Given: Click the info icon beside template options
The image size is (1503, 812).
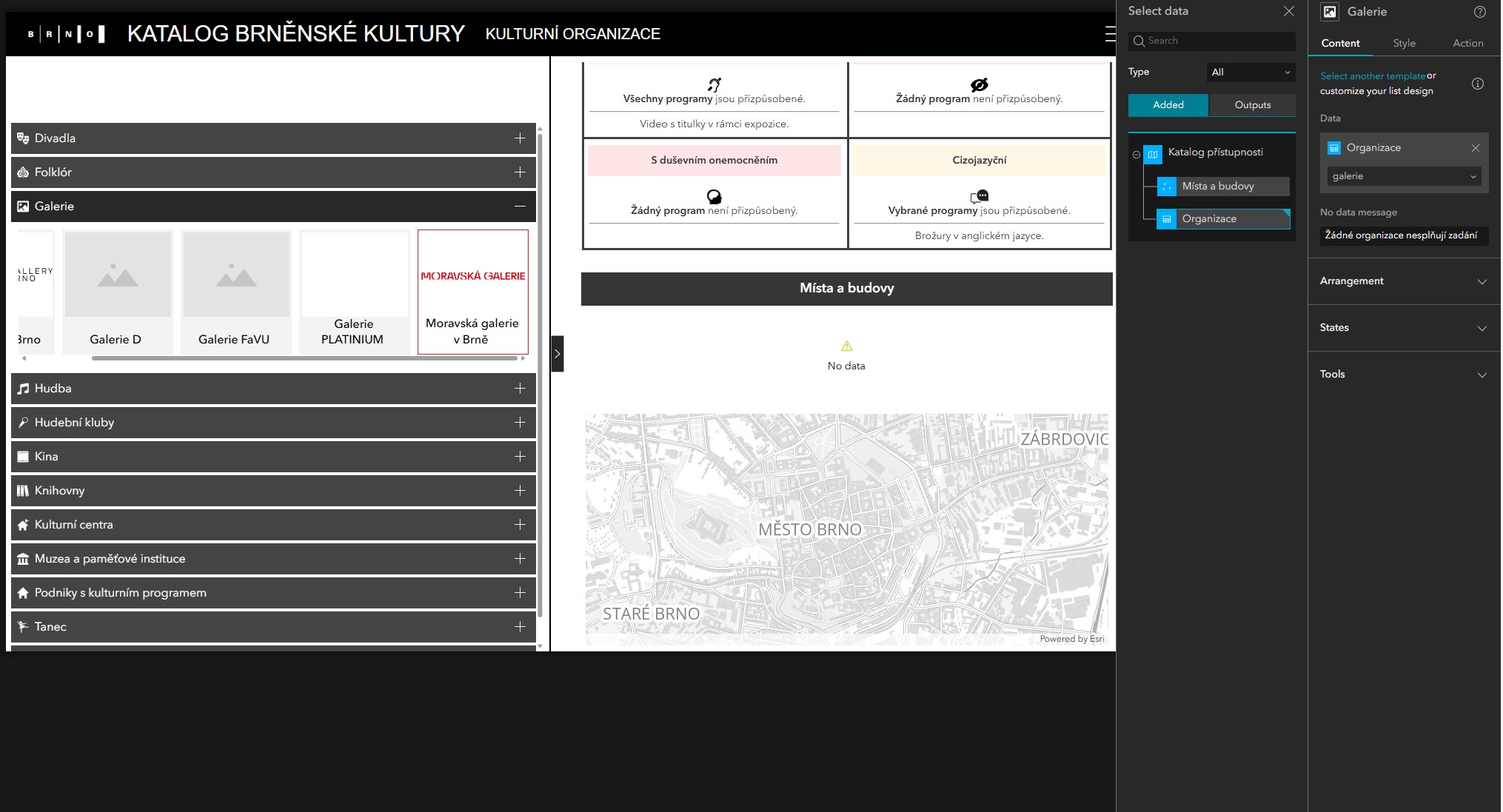Looking at the screenshot, I should click(1479, 84).
